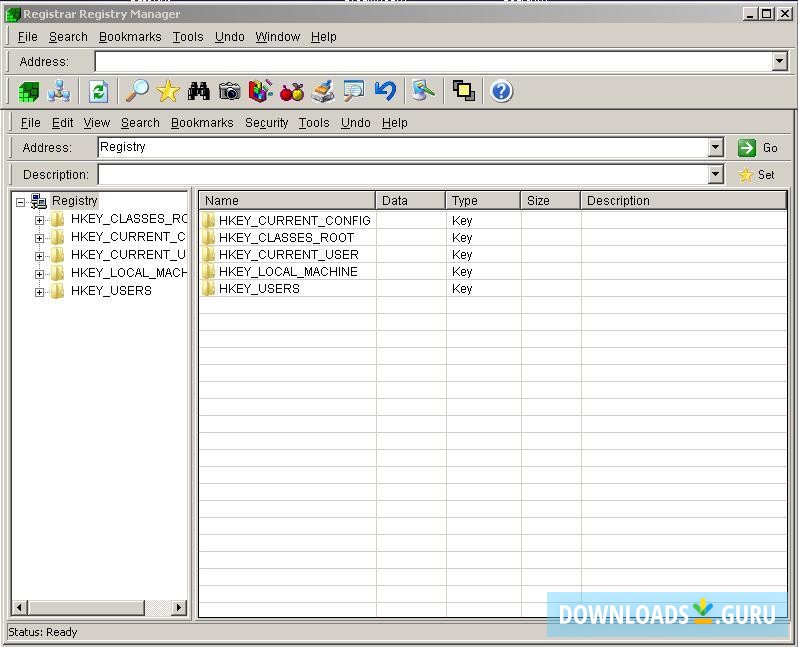Click the Set bookmark star icon

pos(746,175)
